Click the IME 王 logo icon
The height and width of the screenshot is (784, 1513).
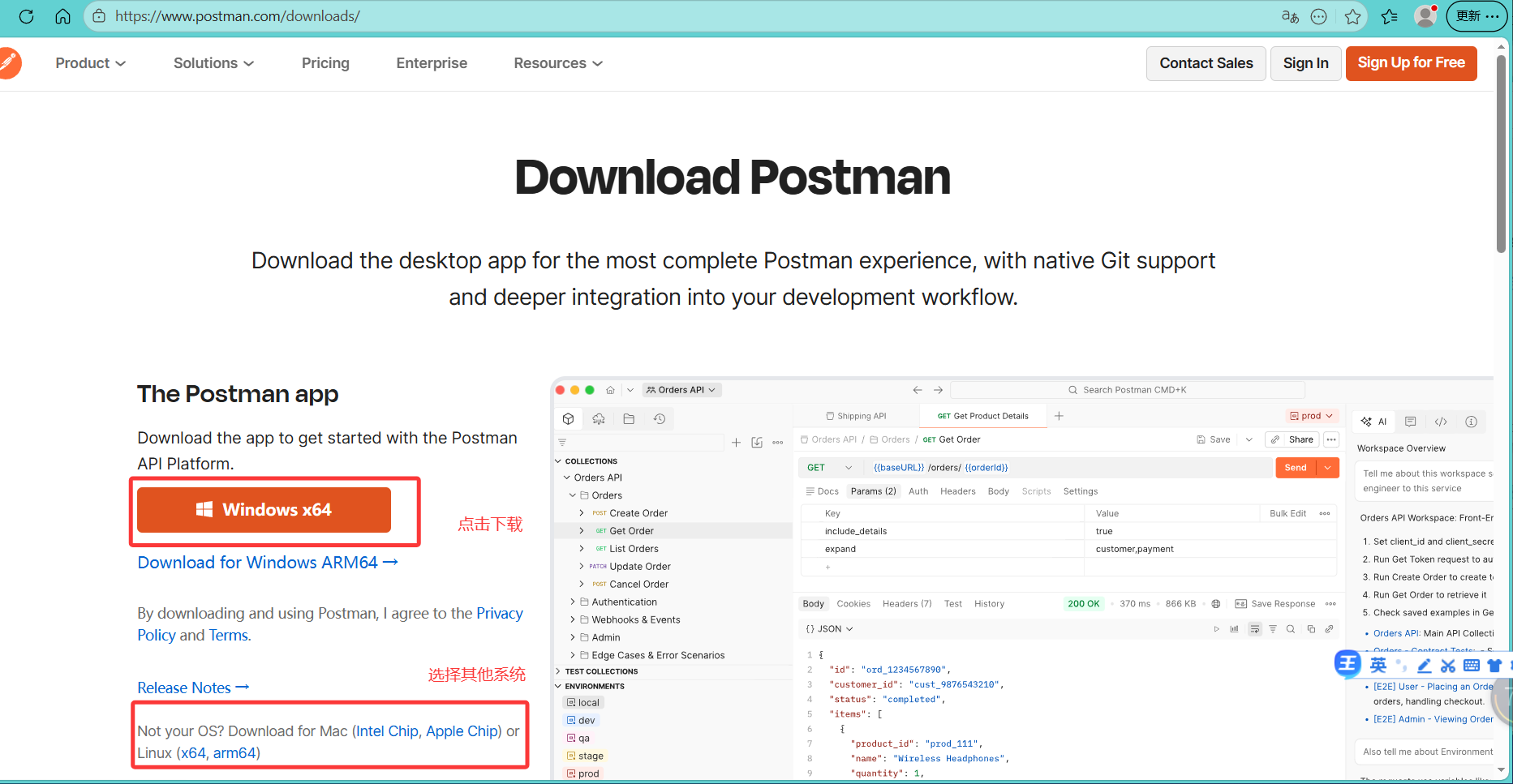click(1348, 664)
